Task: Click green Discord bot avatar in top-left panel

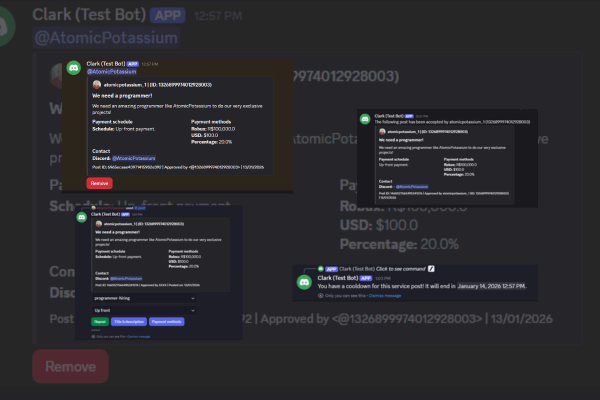Action: 74,68
